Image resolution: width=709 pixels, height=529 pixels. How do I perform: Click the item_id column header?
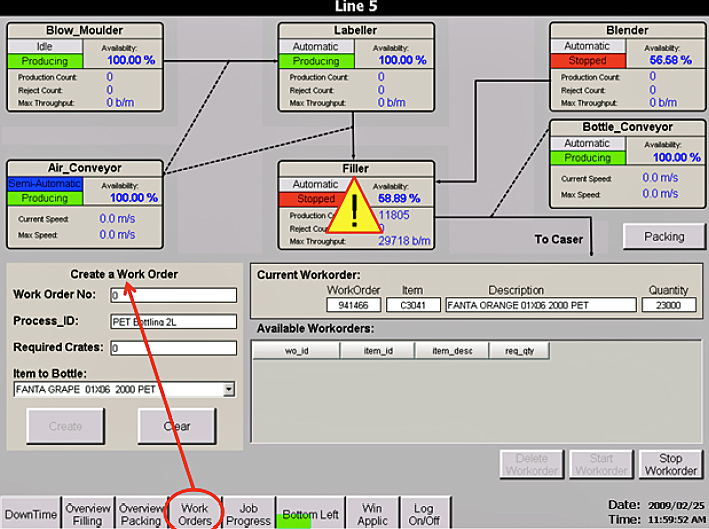[378, 351]
